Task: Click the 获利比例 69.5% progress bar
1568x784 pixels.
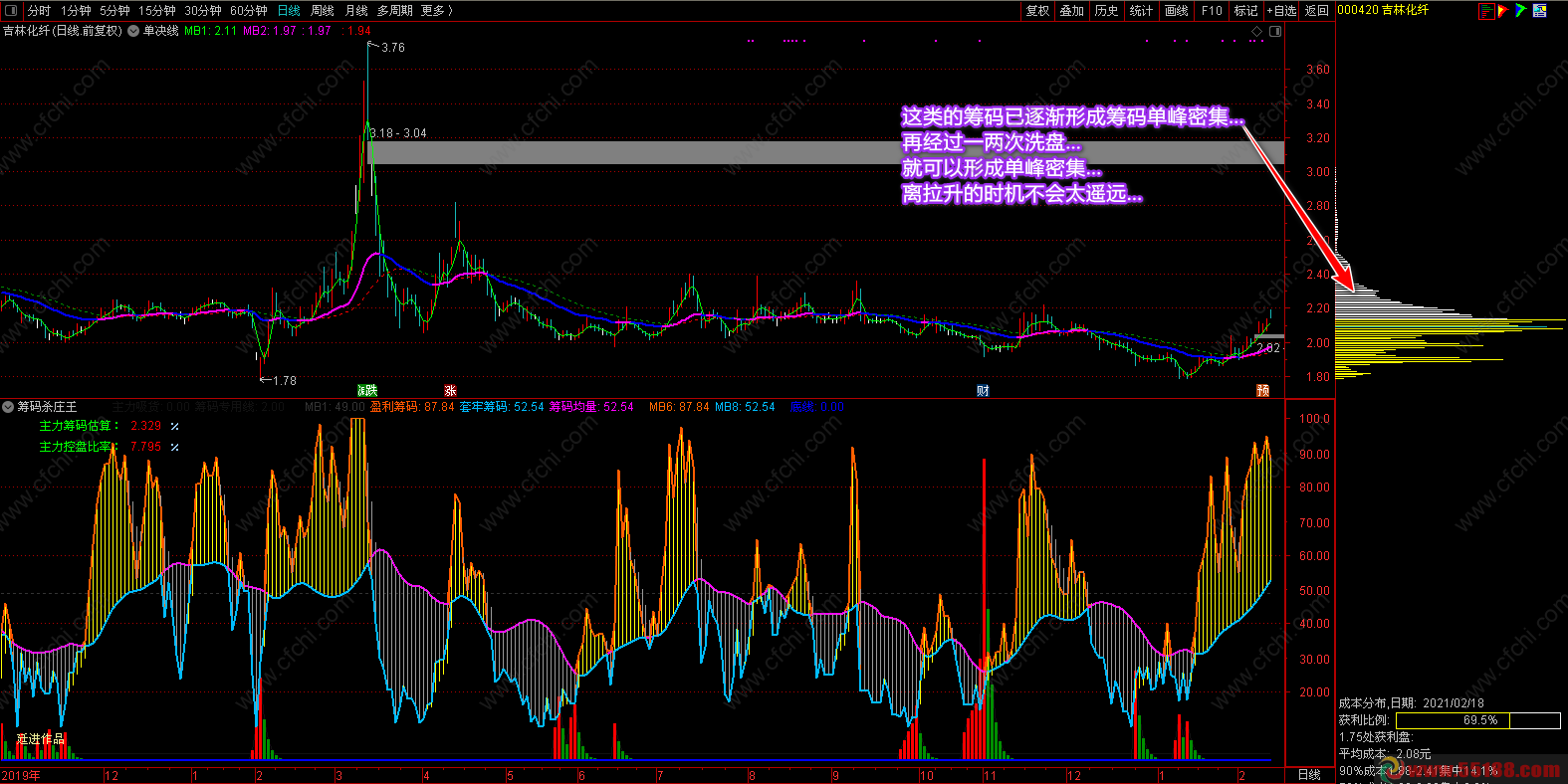Action: tap(1477, 720)
